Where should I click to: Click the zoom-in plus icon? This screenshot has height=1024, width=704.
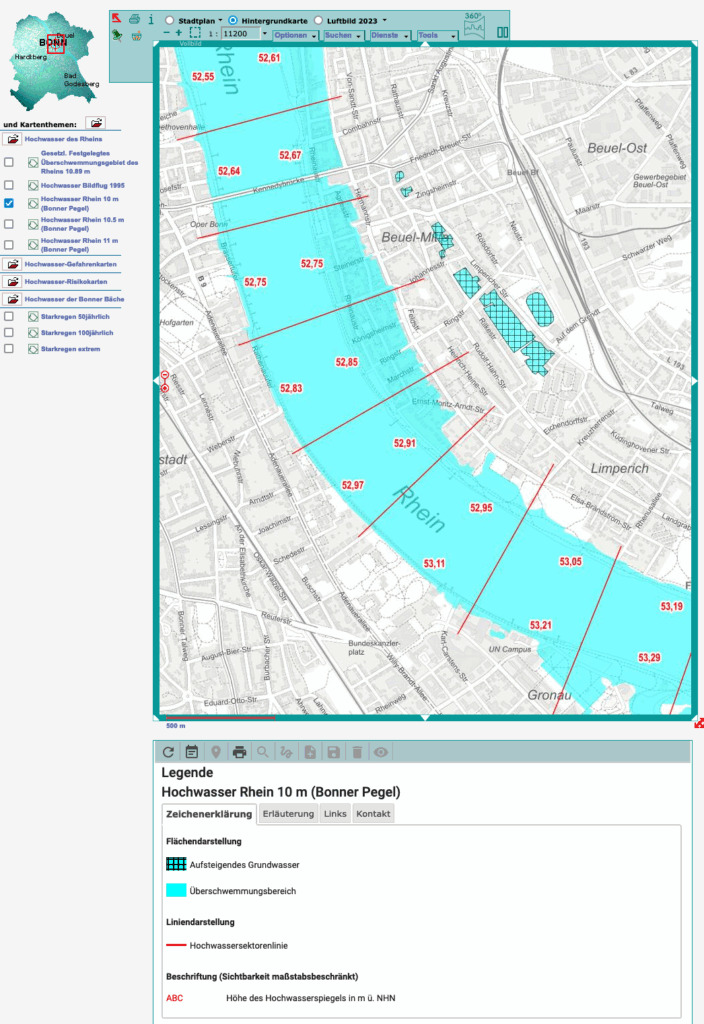179,33
